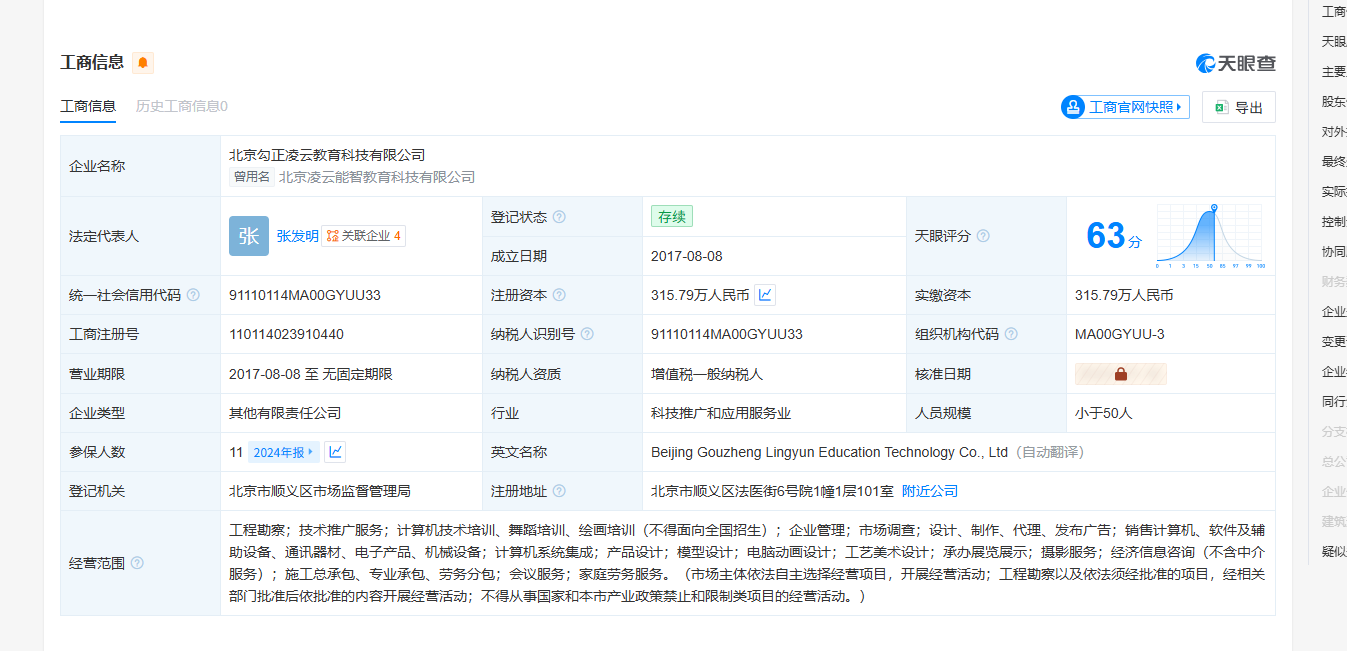Open insured headcount trend chart icon

pyautogui.click(x=336, y=452)
